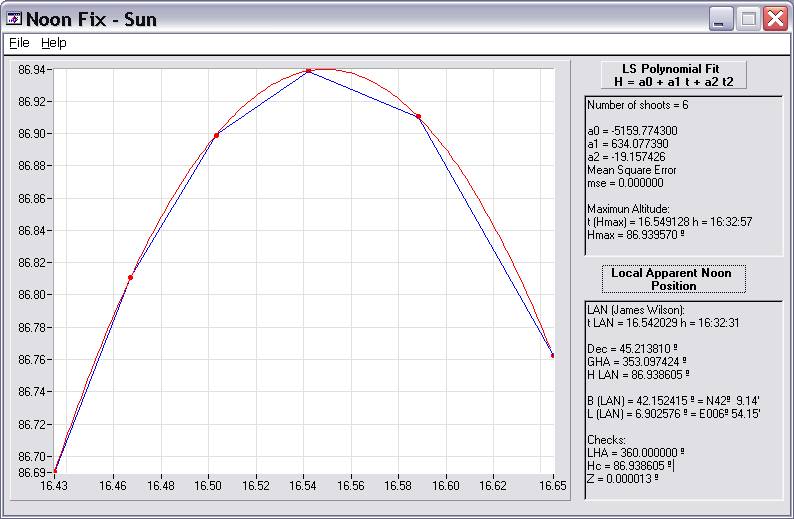Close the Noon Fix - Sun window
This screenshot has height=519, width=794.
tap(775, 18)
